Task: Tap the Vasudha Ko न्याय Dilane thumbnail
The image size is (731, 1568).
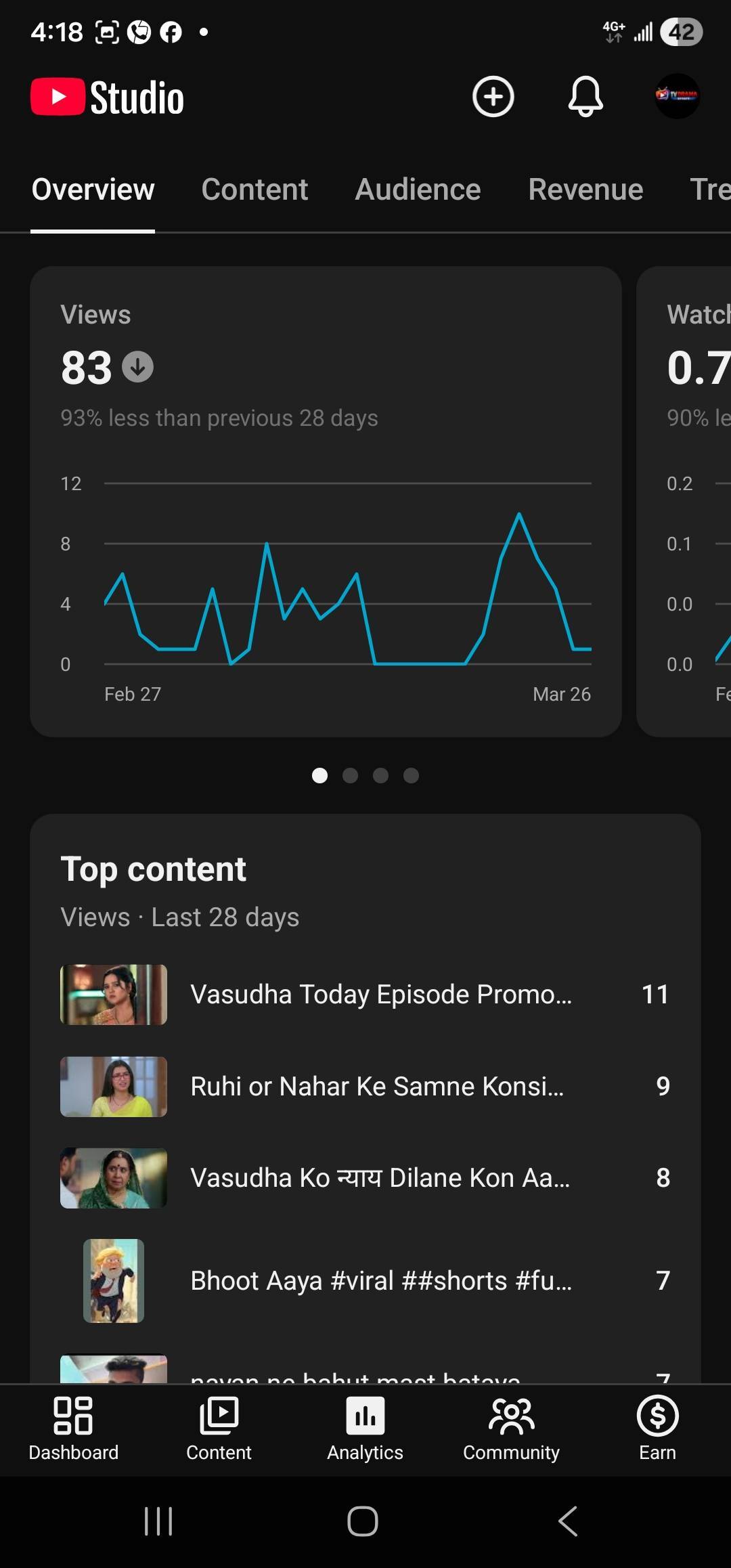Action: pyautogui.click(x=114, y=1178)
